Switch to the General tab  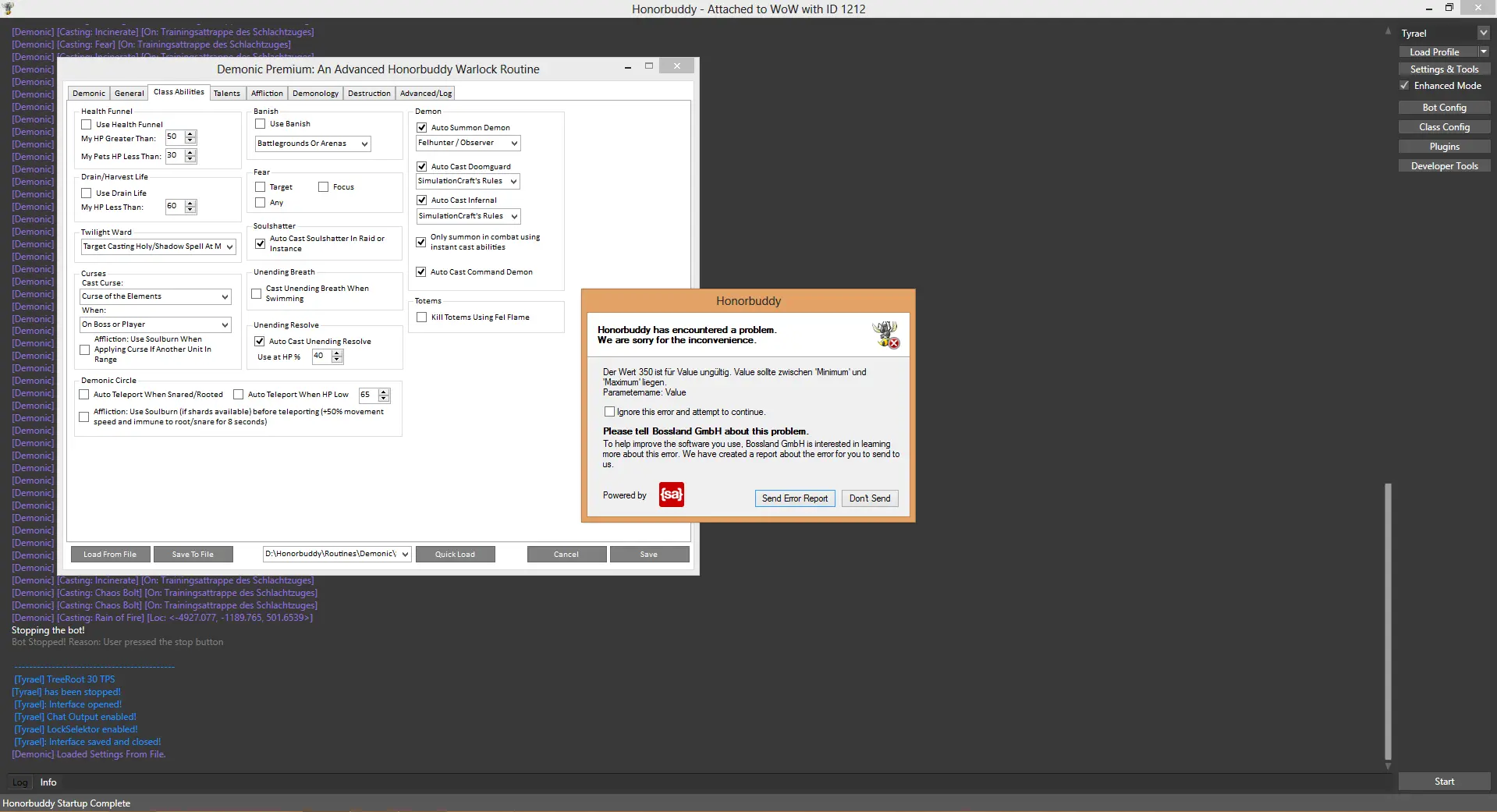129,93
